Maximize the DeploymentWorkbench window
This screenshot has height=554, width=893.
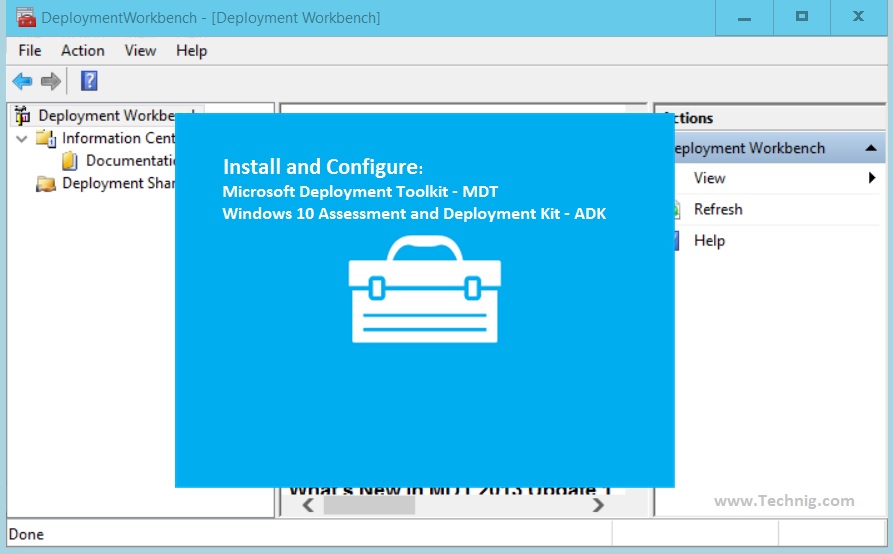click(x=802, y=17)
